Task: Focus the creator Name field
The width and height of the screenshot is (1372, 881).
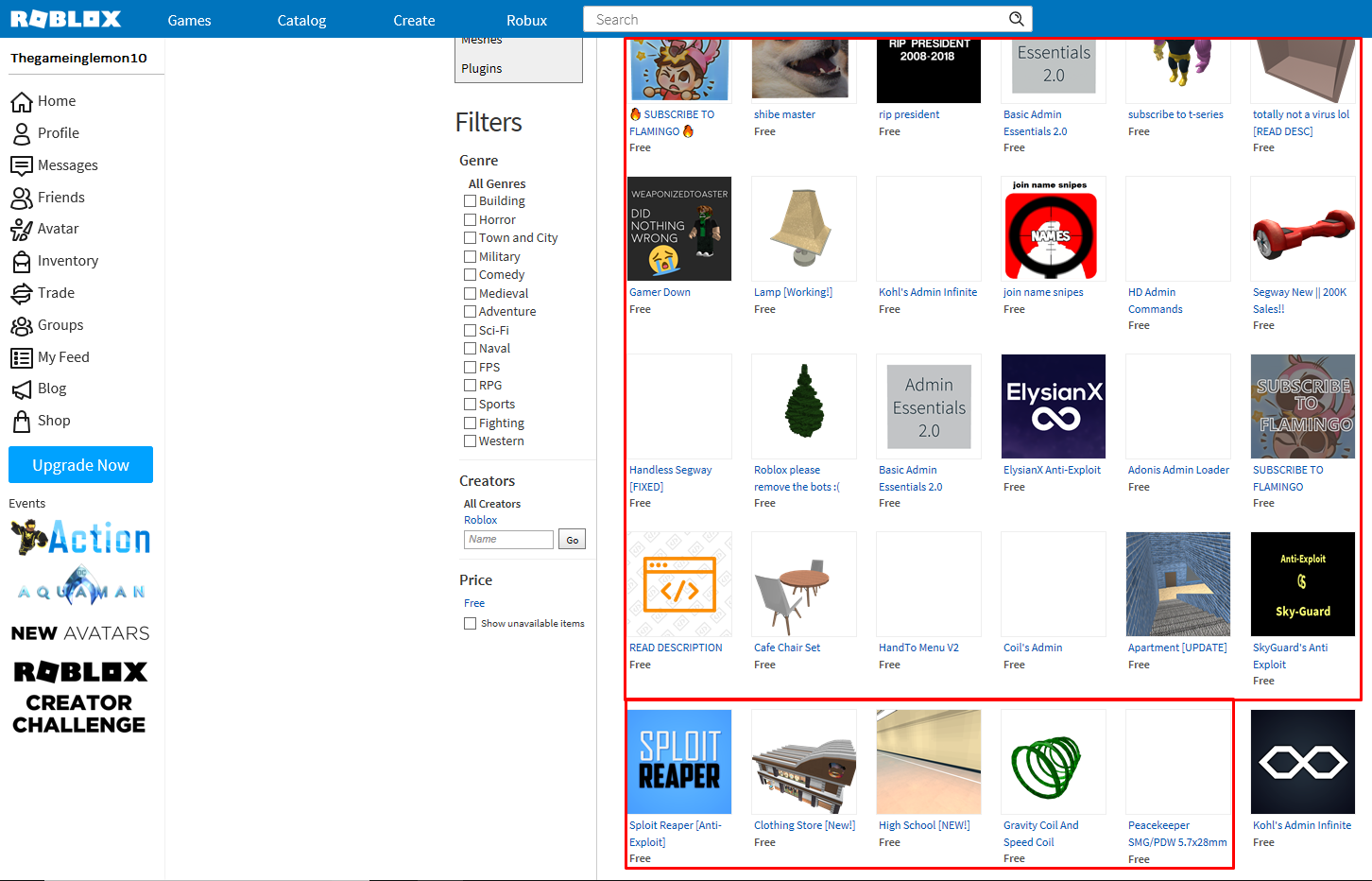Action: (x=508, y=540)
